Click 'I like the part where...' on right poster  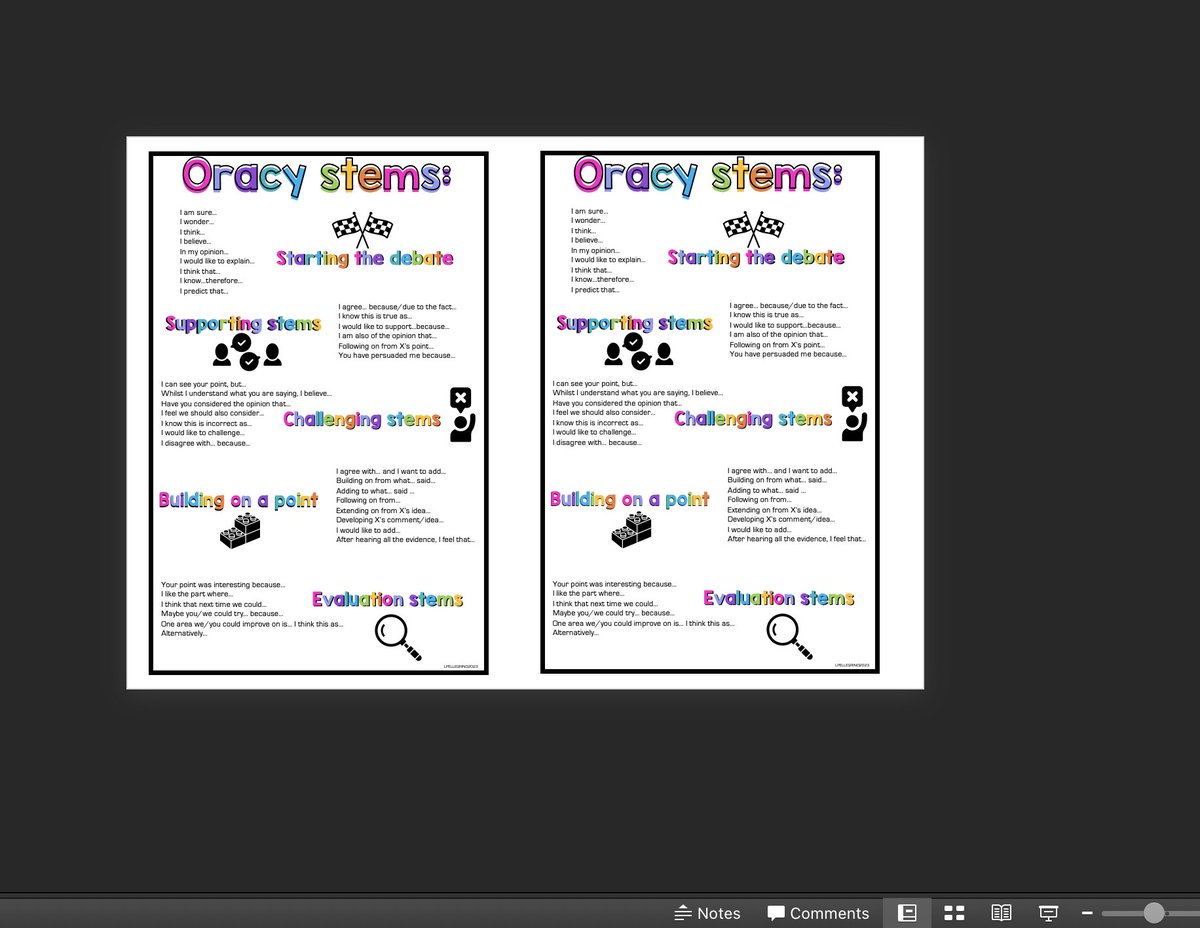pyautogui.click(x=588, y=594)
